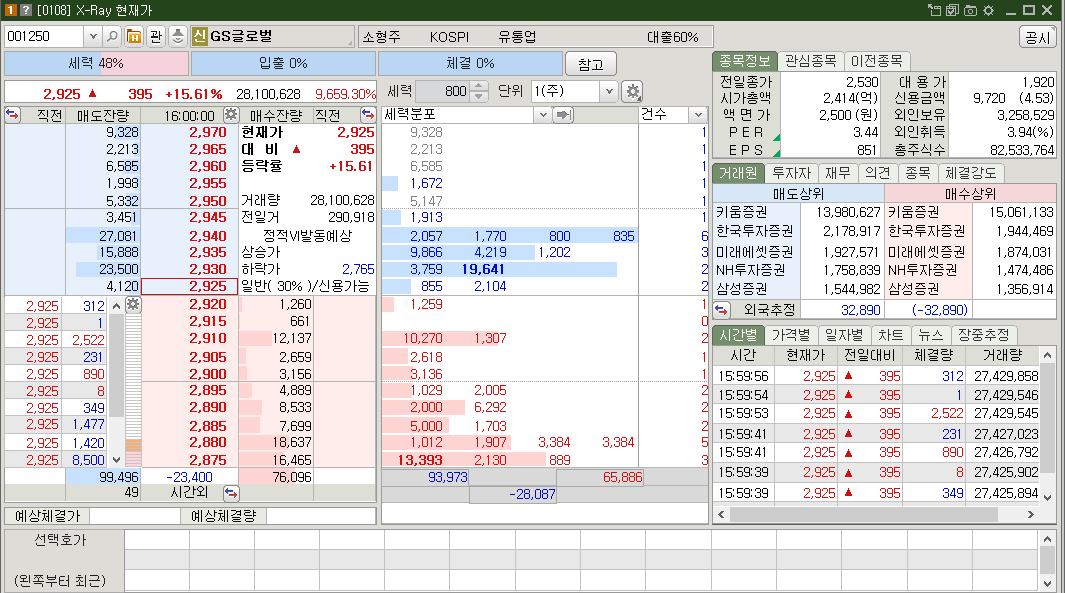Switch to the 가격별 tab
The height and width of the screenshot is (593, 1065).
click(791, 335)
